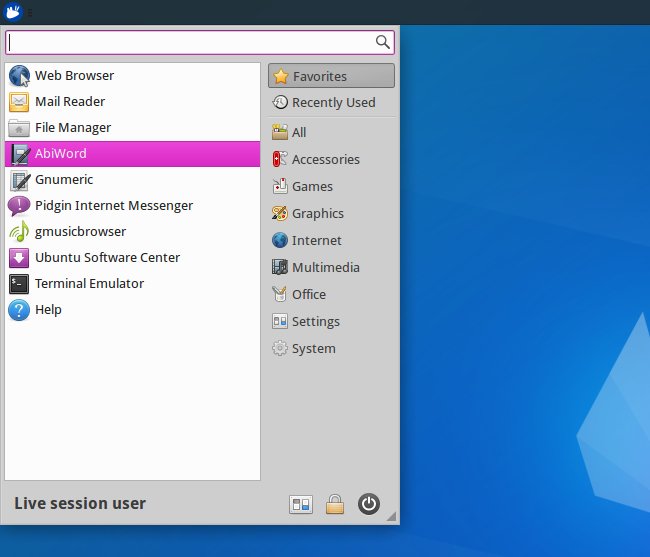Click the Live session user name
This screenshot has height=557, width=650.
pyautogui.click(x=80, y=504)
